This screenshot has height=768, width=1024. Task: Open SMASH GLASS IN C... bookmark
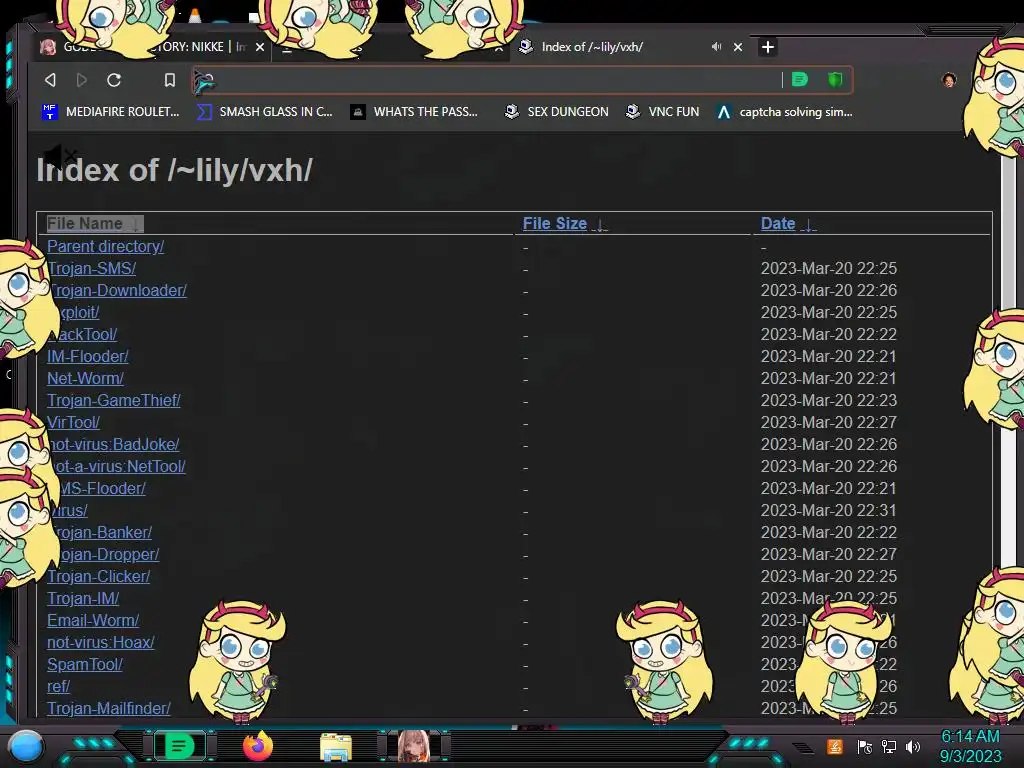(264, 112)
